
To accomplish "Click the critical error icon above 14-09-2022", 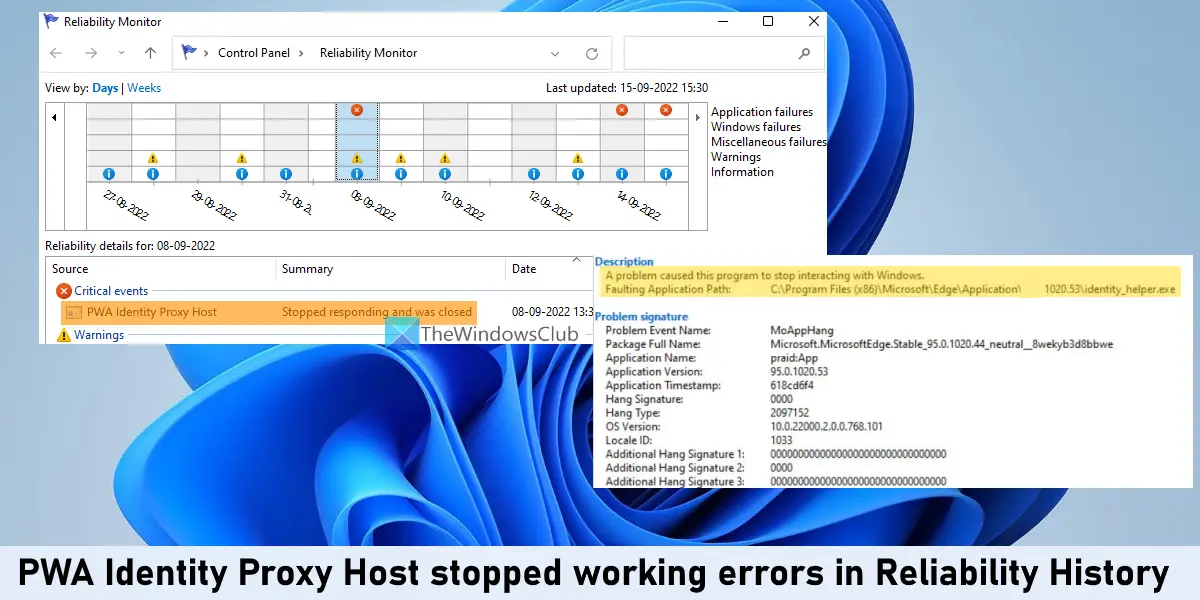I will point(622,110).
